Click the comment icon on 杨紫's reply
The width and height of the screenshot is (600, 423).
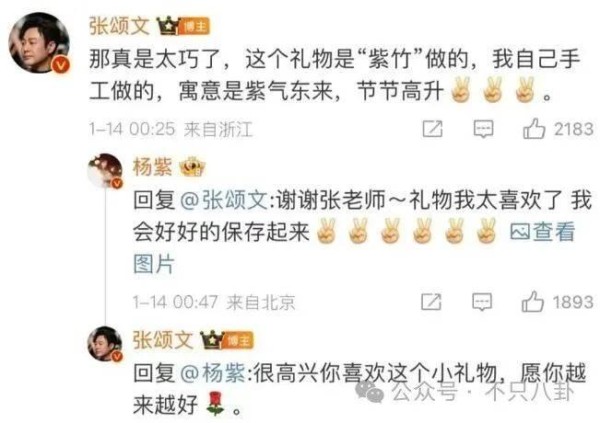(x=482, y=302)
